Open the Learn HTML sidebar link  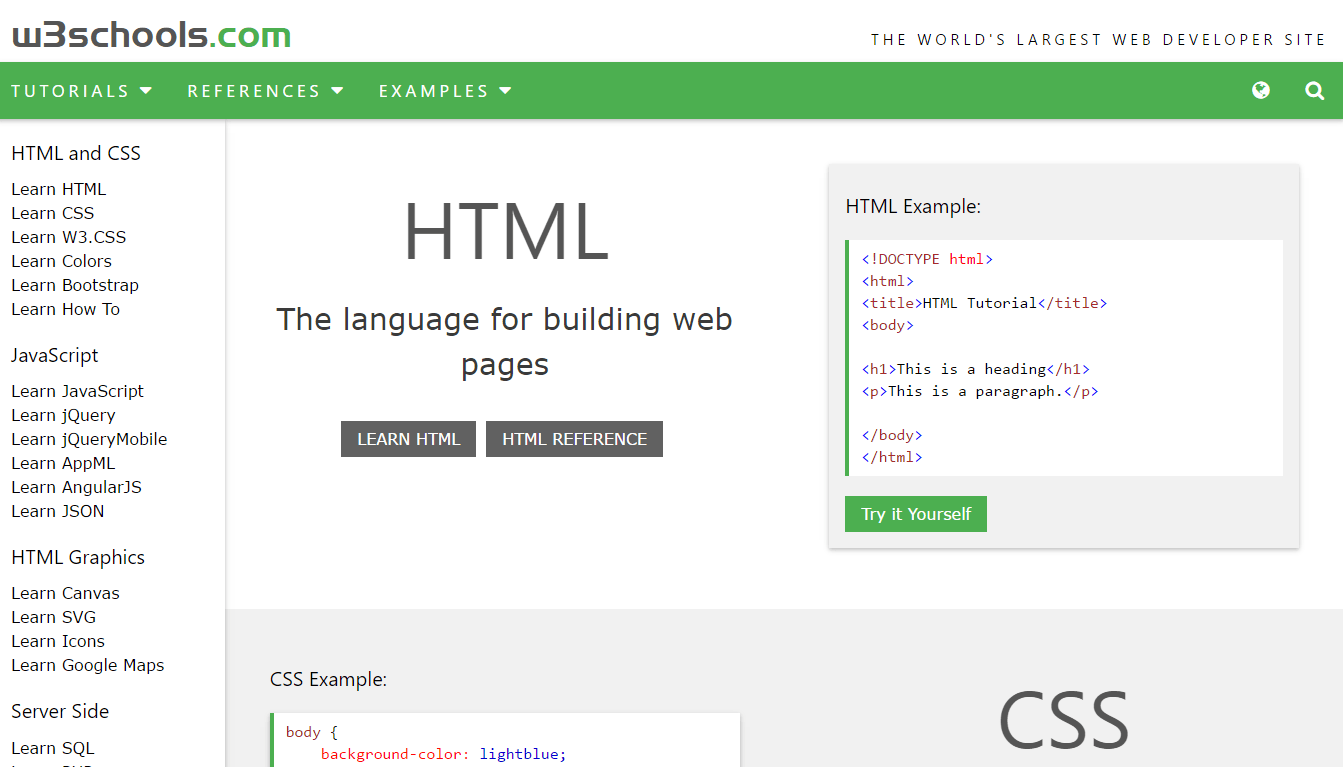[58, 189]
